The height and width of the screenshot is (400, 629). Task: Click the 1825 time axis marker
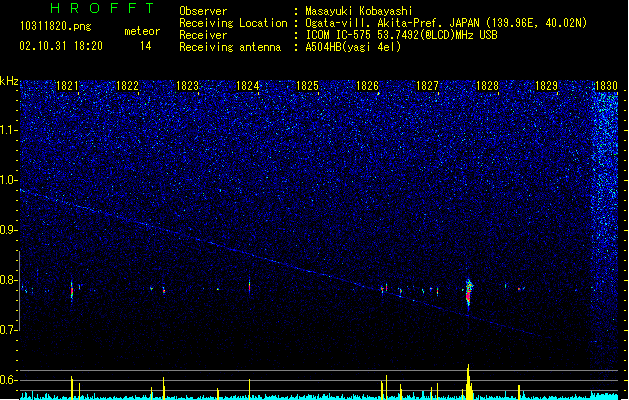click(307, 86)
